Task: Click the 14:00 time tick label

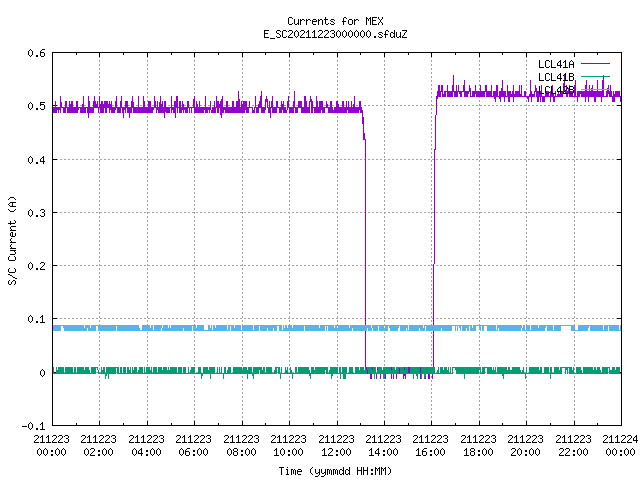Action: tap(383, 452)
